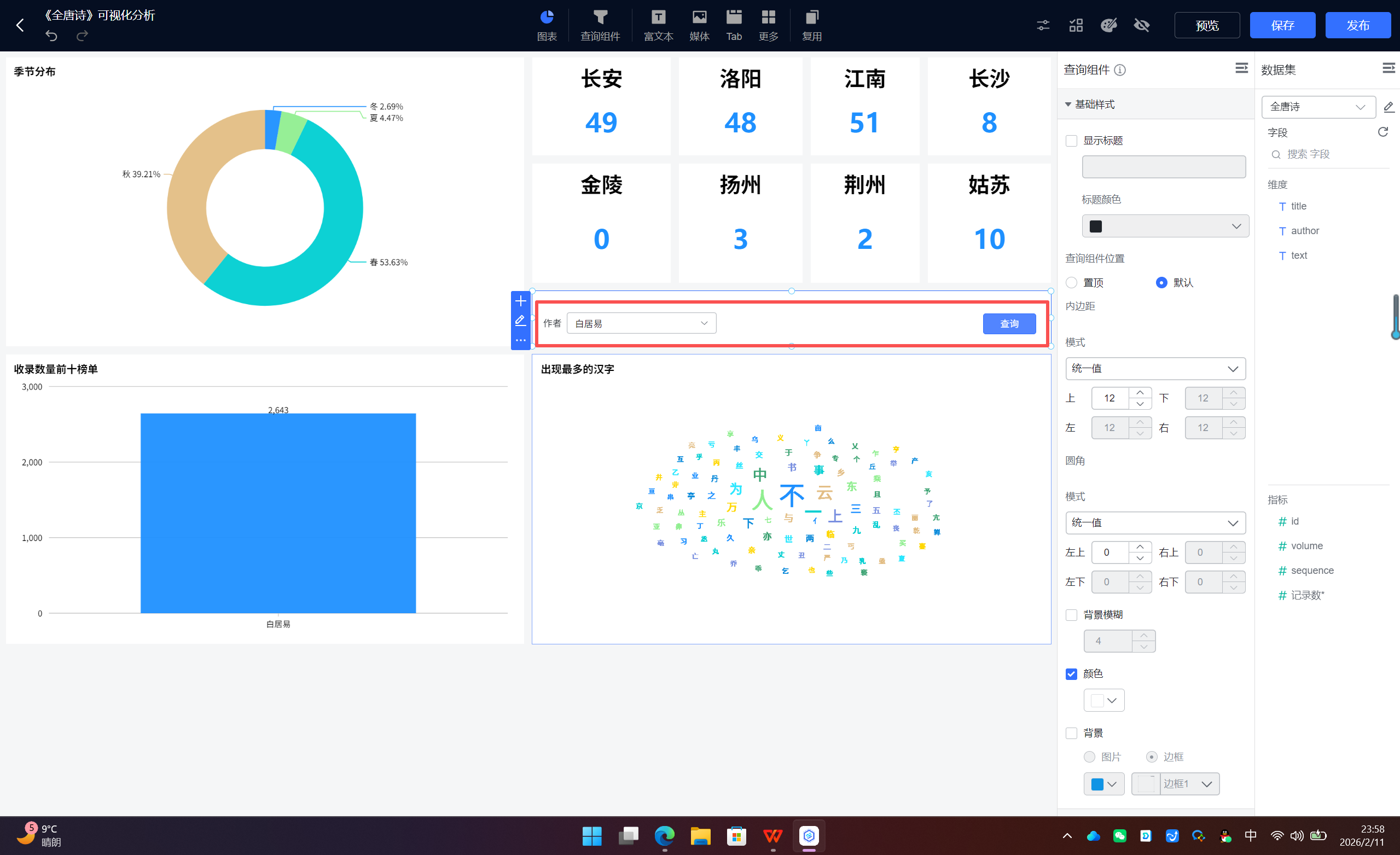Enable the 显示标题 checkbox

pos(1072,141)
